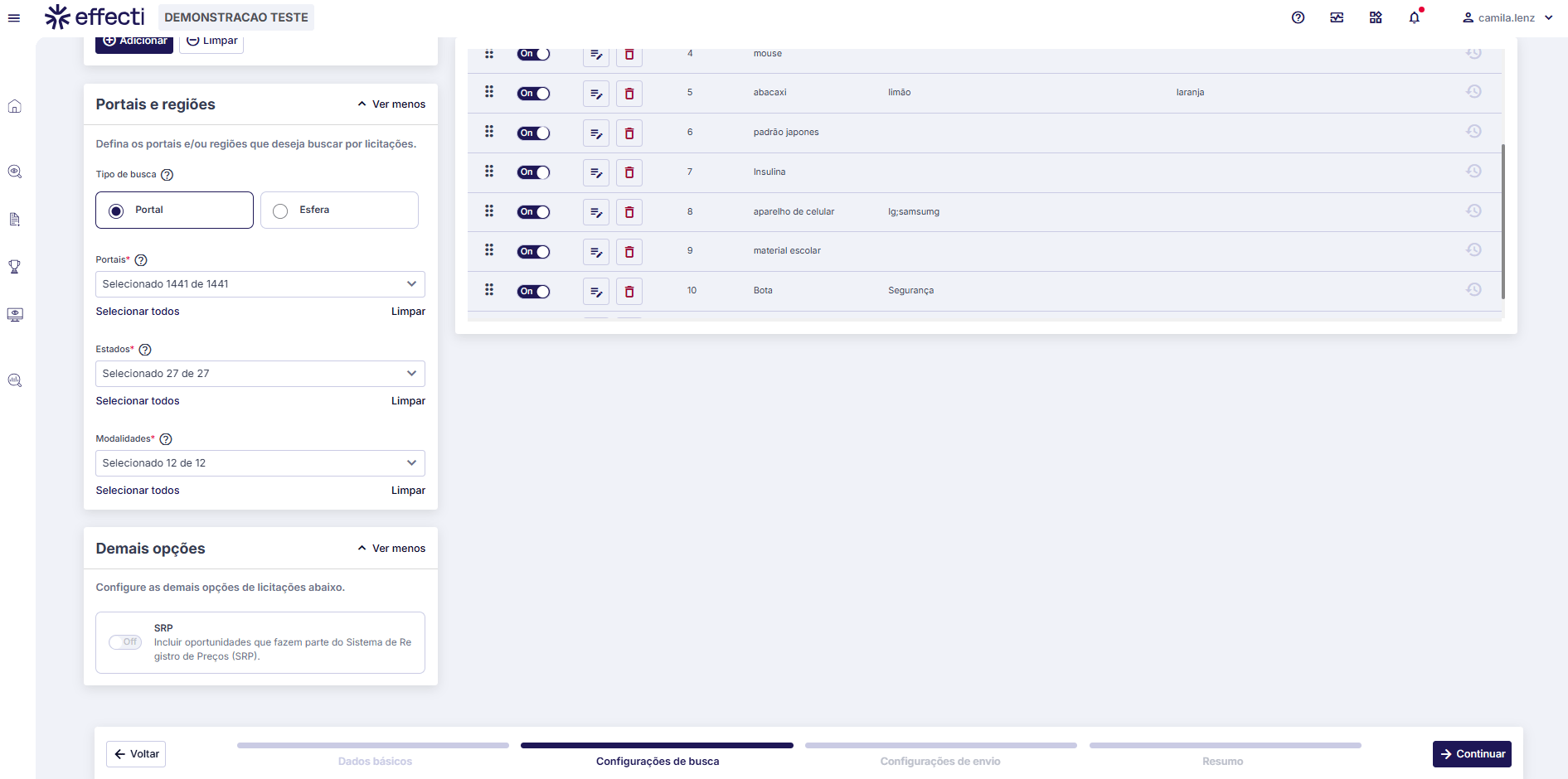Viewport: 1568px width, 779px height.
Task: Edit the 'abacaxi' row with edit icon
Action: pyautogui.click(x=595, y=94)
